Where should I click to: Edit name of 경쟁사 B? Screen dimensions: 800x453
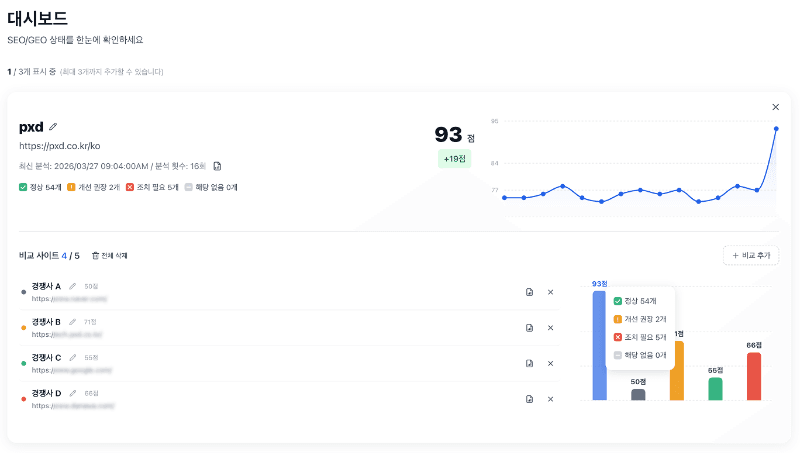tap(72, 322)
